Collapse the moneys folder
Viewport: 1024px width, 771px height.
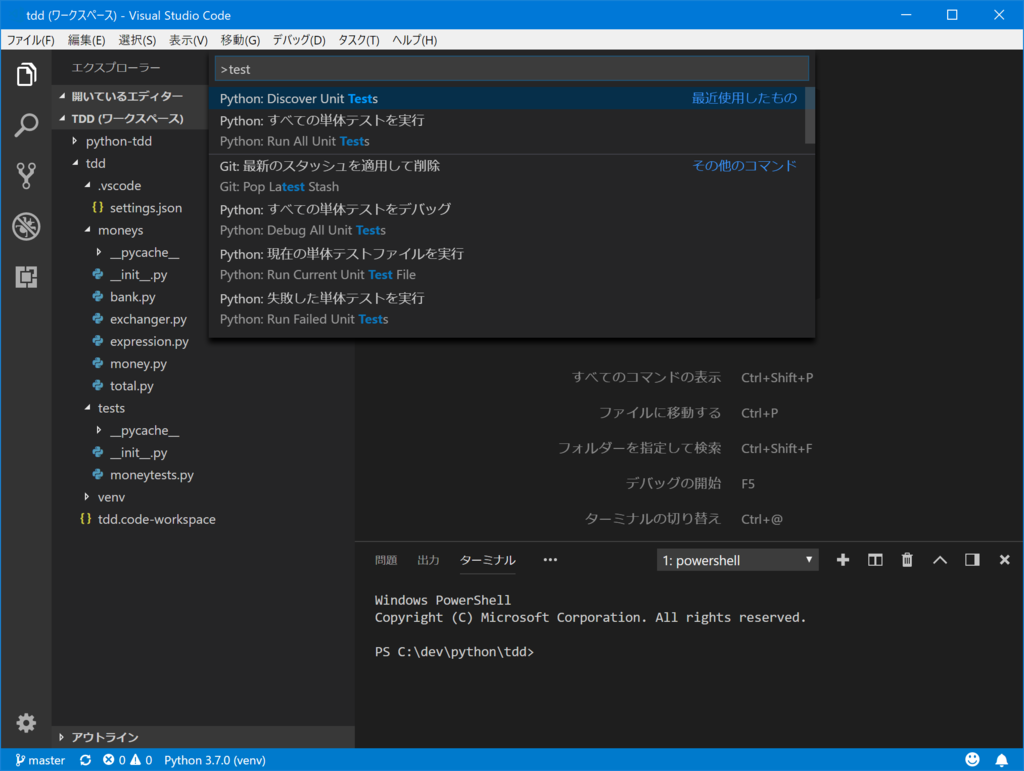[x=120, y=230]
